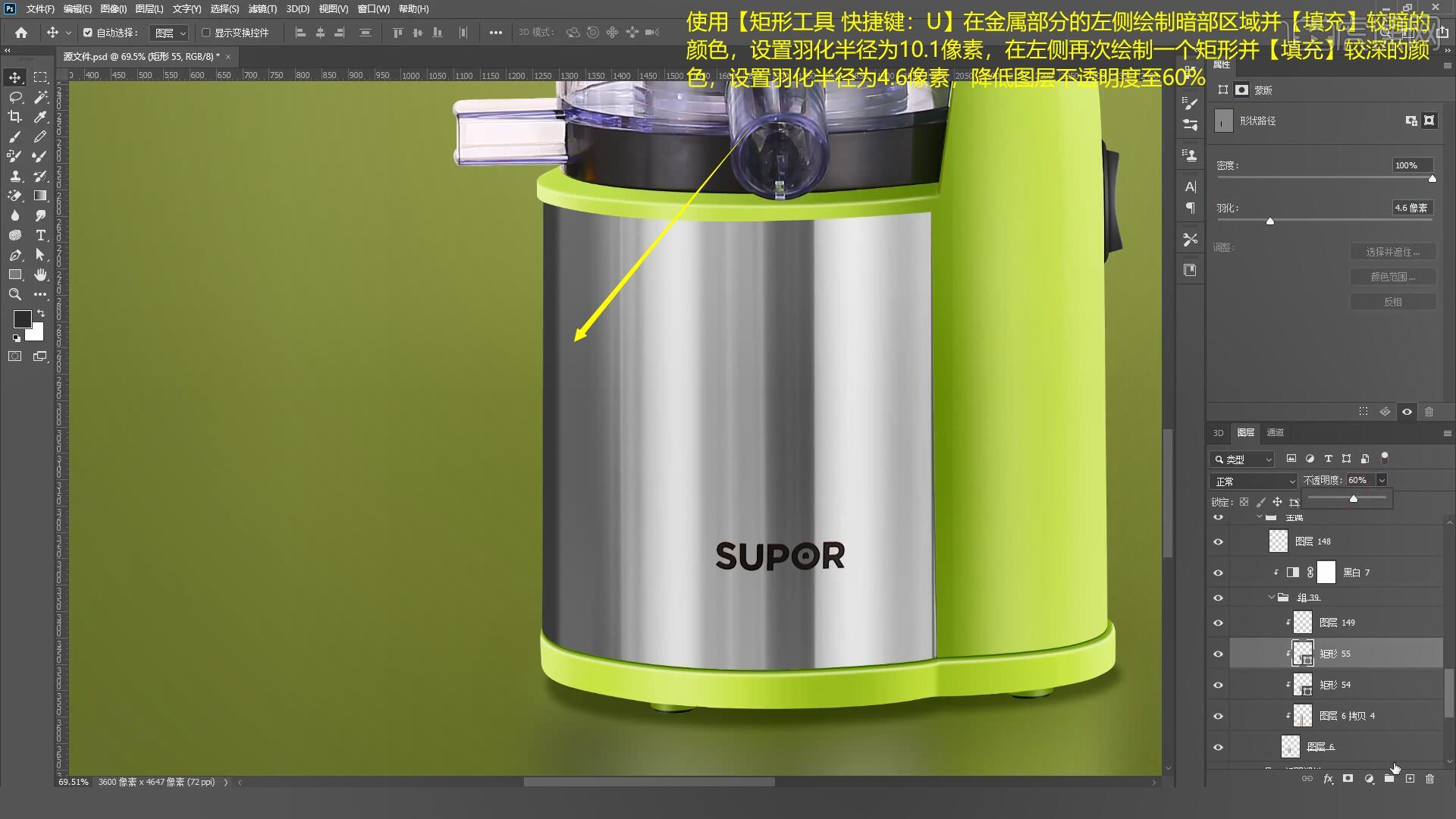
Task: Select the Eyedropper tool
Action: click(40, 117)
